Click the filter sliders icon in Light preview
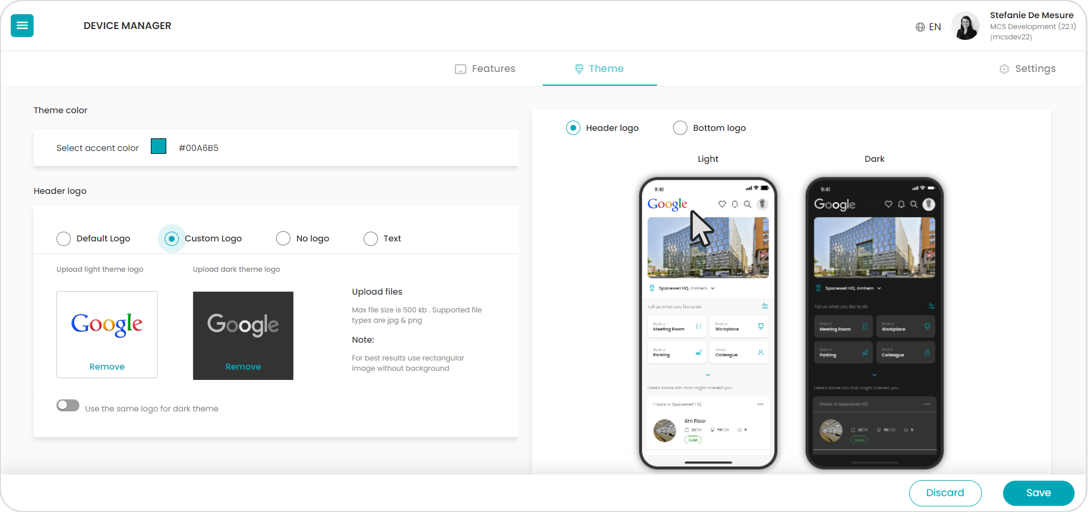Image resolution: width=1088 pixels, height=512 pixels. point(765,305)
